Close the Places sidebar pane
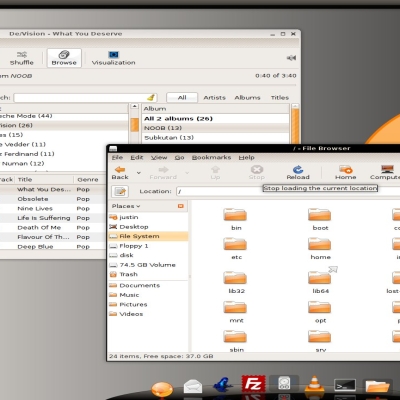Screen dimensions: 400x400 (x=181, y=206)
